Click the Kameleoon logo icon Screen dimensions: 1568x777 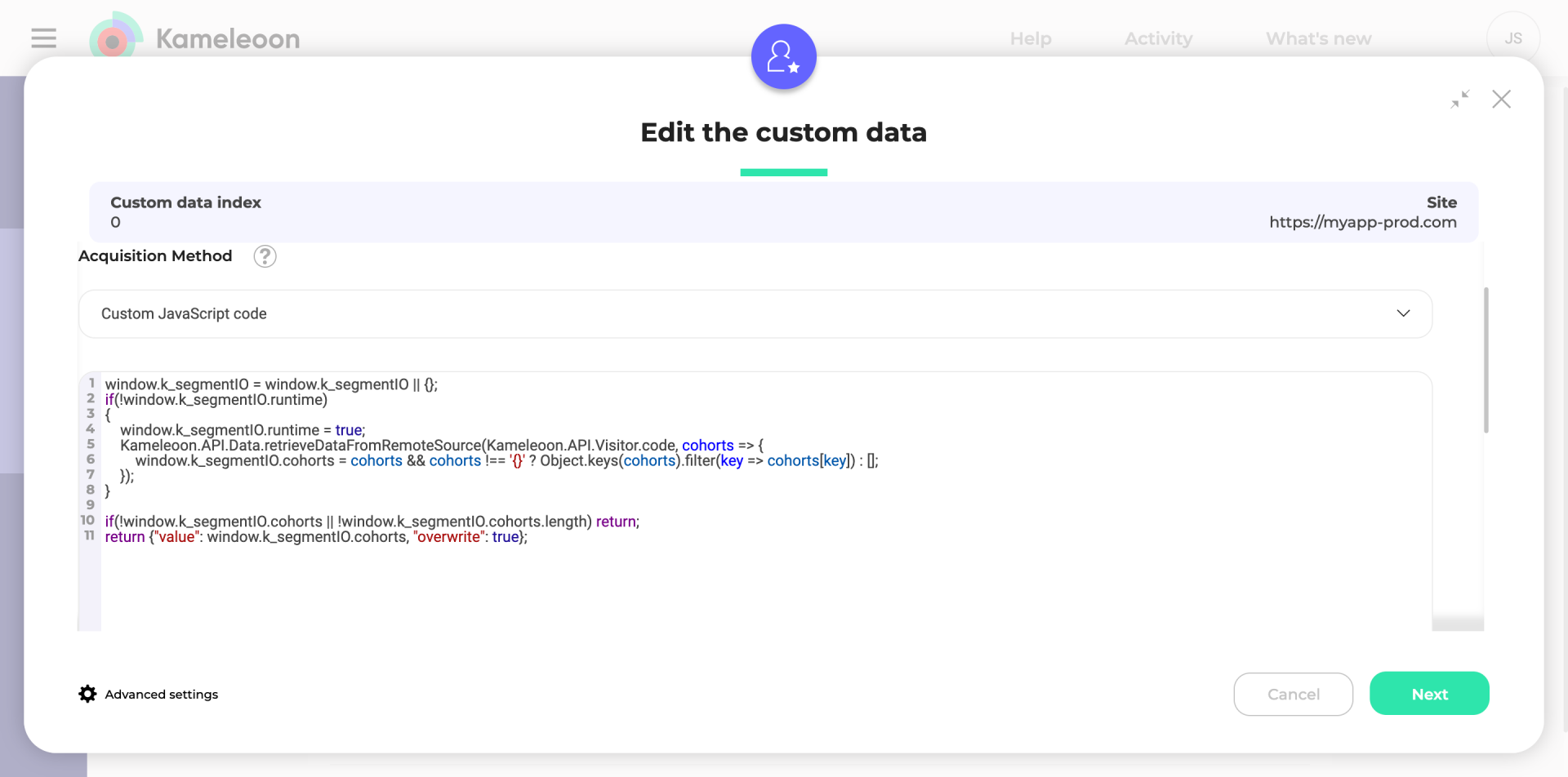pyautogui.click(x=115, y=38)
